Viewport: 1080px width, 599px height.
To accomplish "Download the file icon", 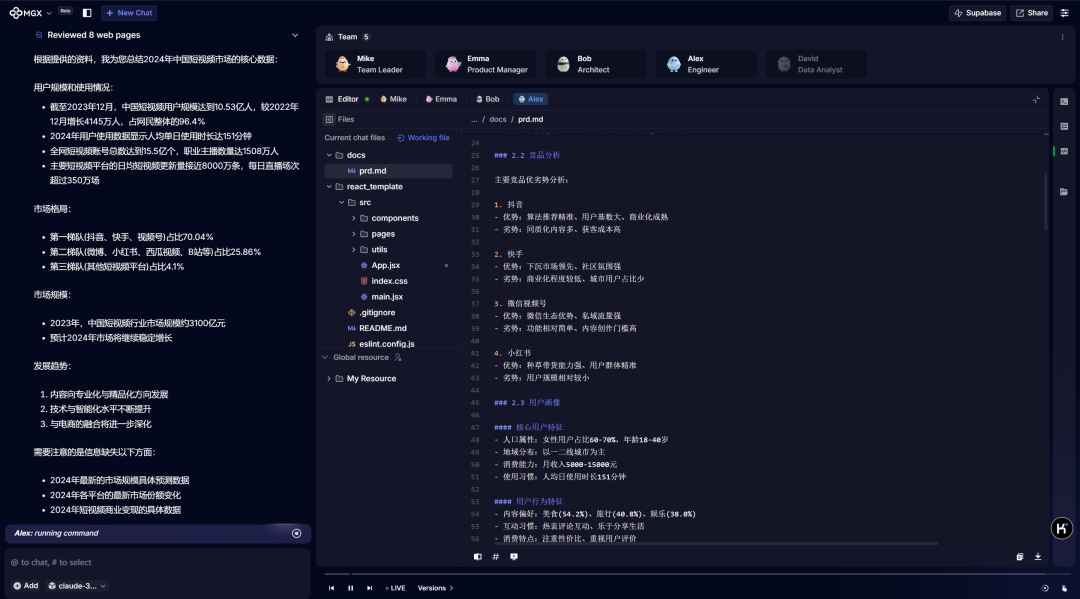I will pos(1038,557).
